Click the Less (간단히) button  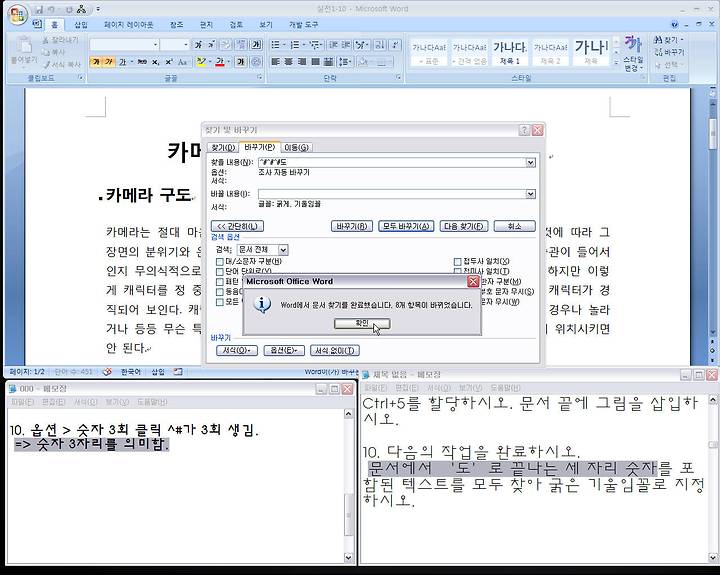coord(237,226)
